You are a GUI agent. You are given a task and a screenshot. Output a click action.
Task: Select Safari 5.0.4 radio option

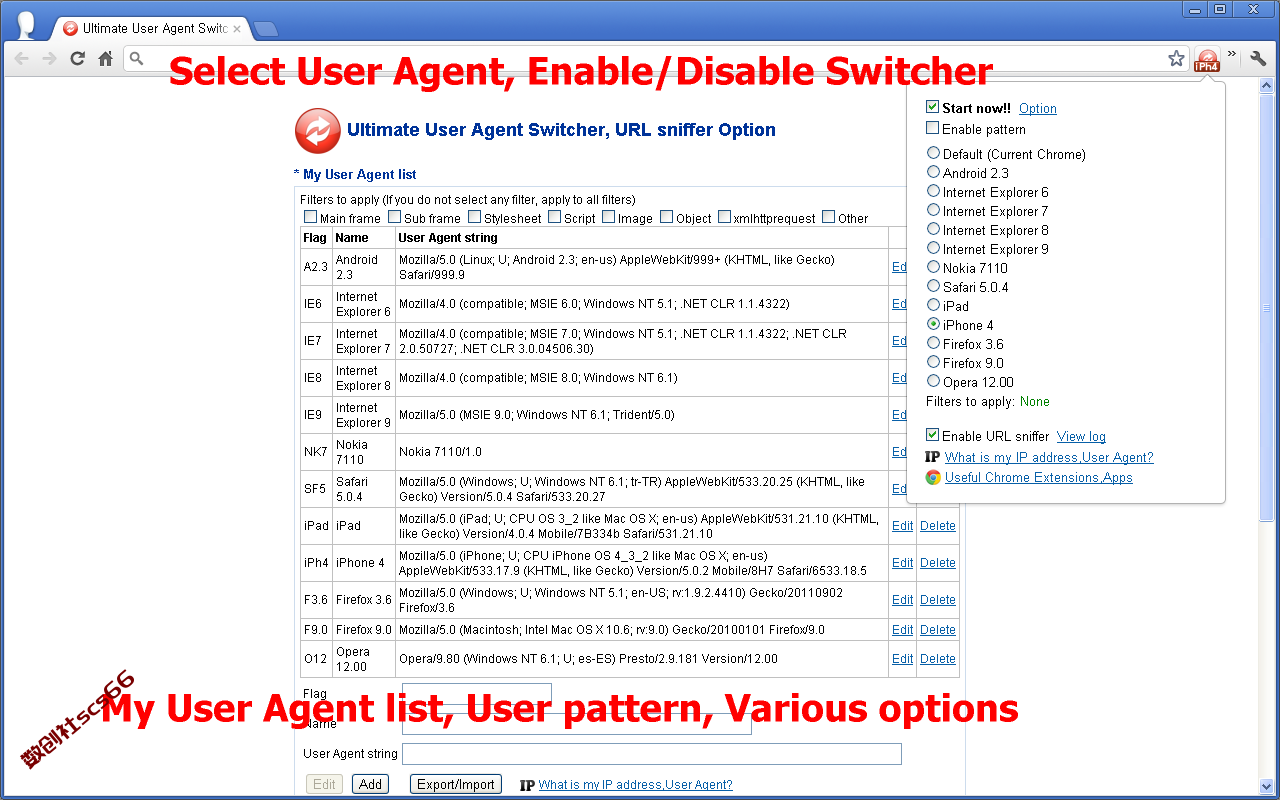pos(933,286)
